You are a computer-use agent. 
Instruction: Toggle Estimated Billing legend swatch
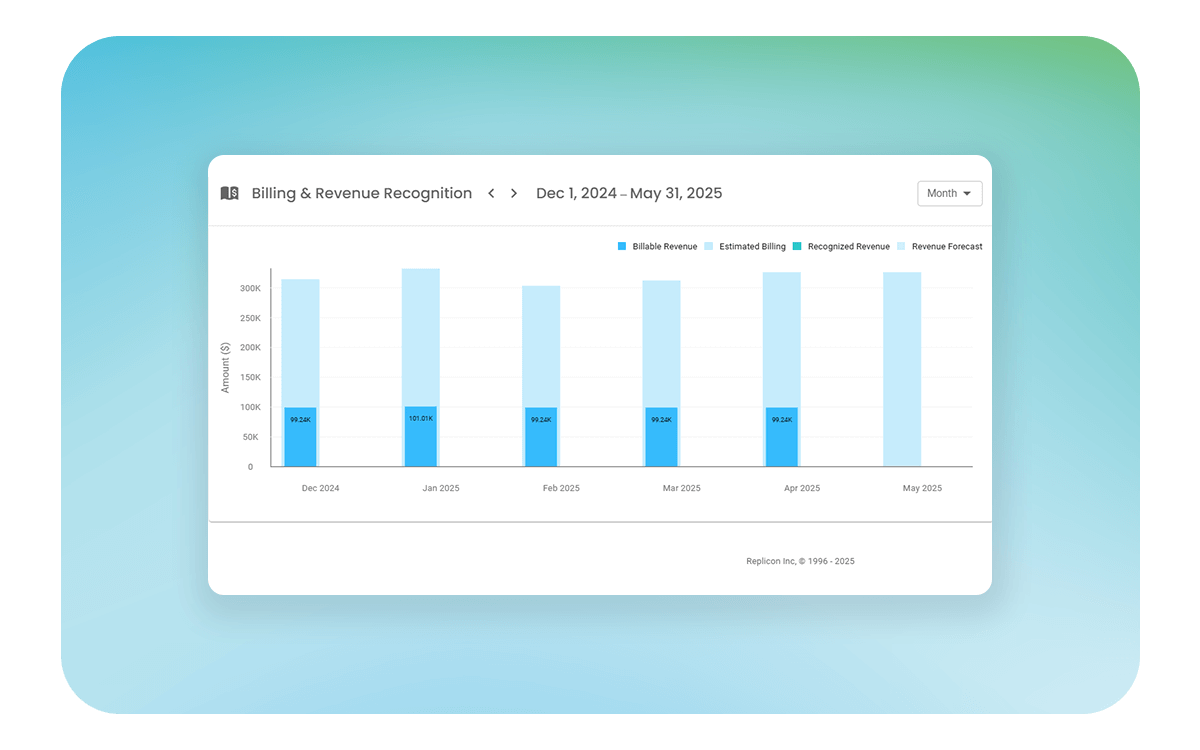tap(708, 246)
